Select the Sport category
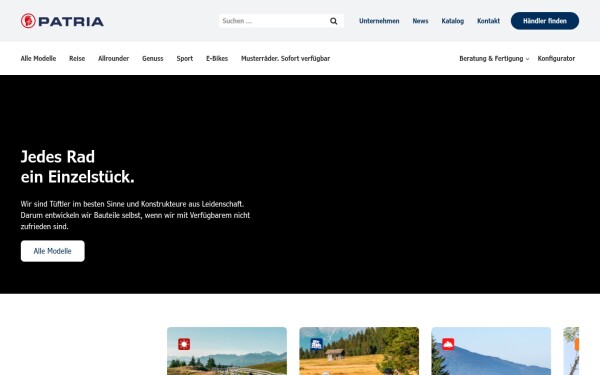The width and height of the screenshot is (600, 375). (184, 59)
